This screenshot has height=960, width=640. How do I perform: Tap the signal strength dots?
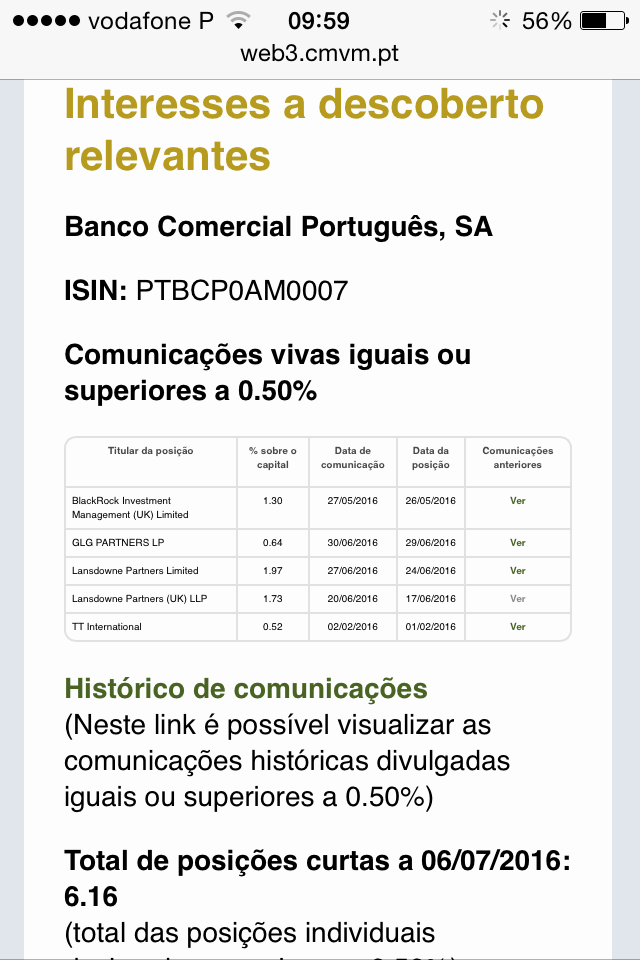tap(48, 20)
